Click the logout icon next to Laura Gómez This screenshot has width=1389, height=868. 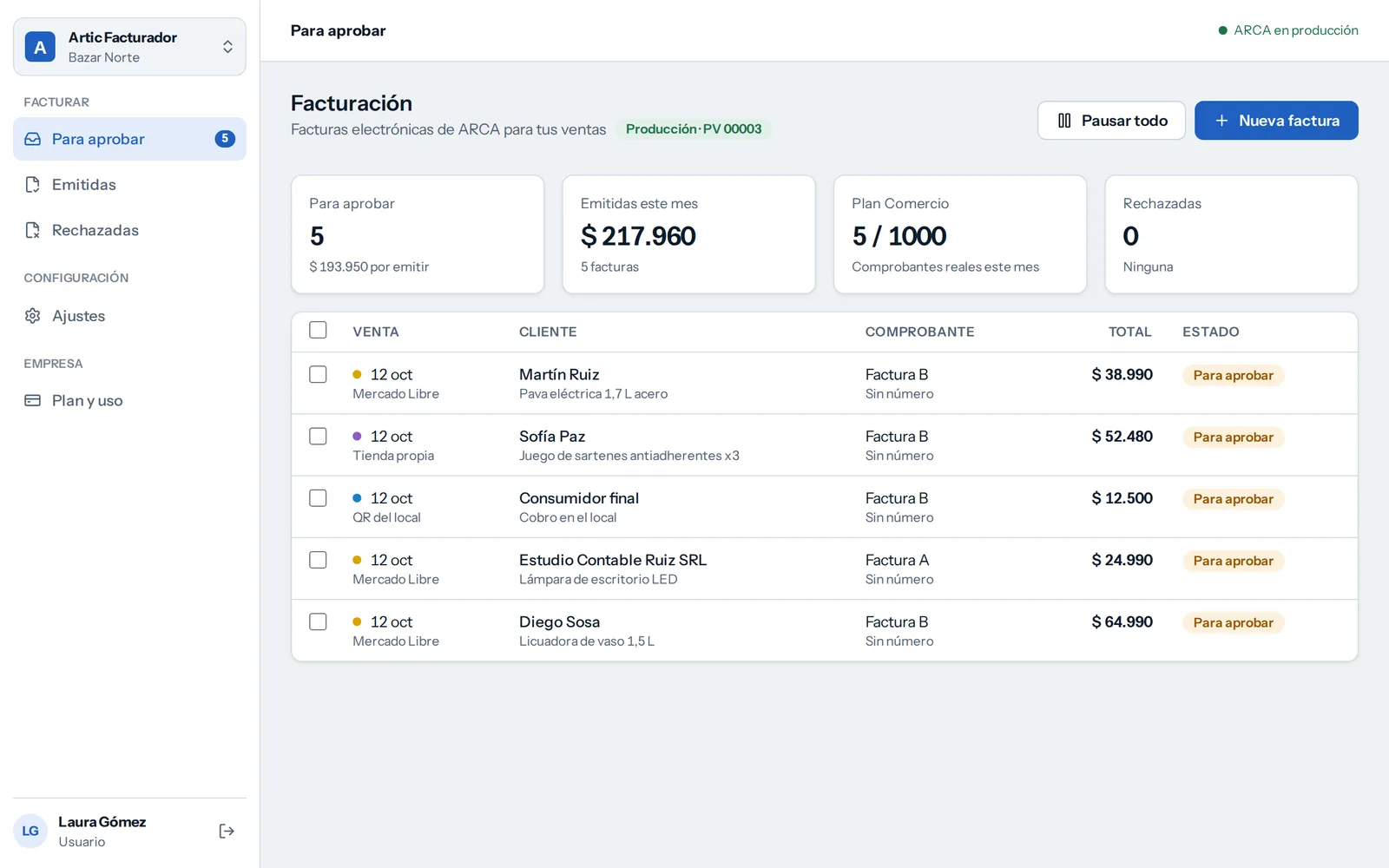(227, 832)
